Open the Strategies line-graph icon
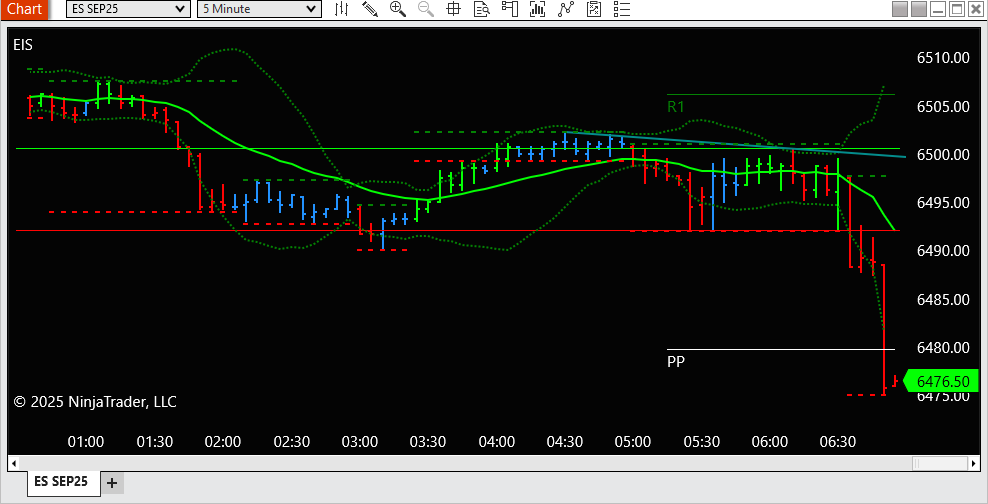 point(565,9)
